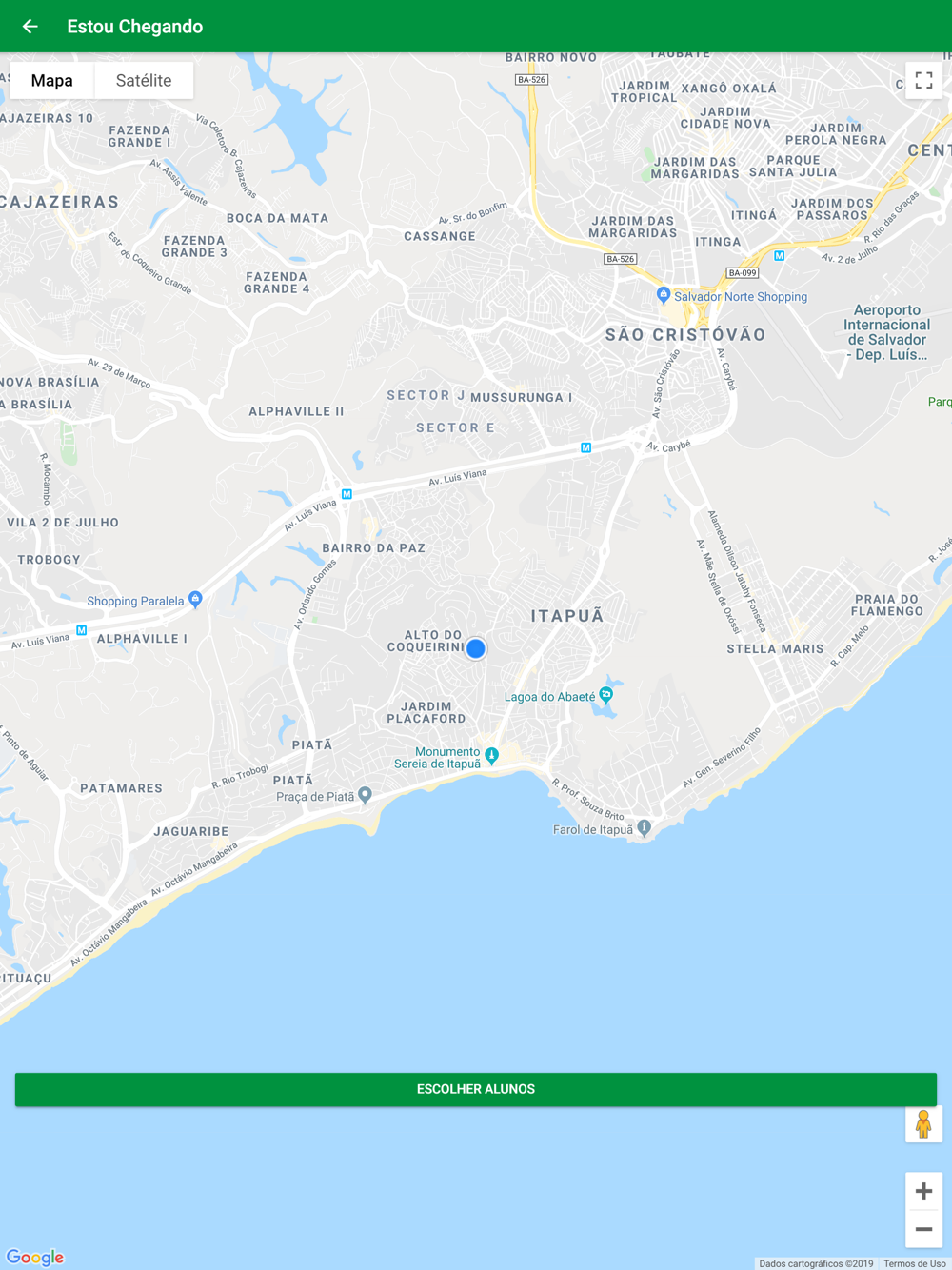Viewport: 952px width, 1270px height.
Task: Click the ESCOLHER ALUNOS button
Action: click(476, 1089)
